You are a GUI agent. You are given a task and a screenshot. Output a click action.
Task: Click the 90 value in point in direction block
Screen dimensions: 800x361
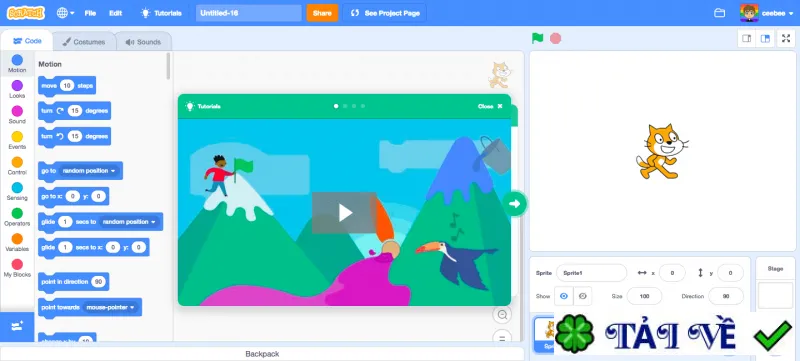(x=98, y=282)
